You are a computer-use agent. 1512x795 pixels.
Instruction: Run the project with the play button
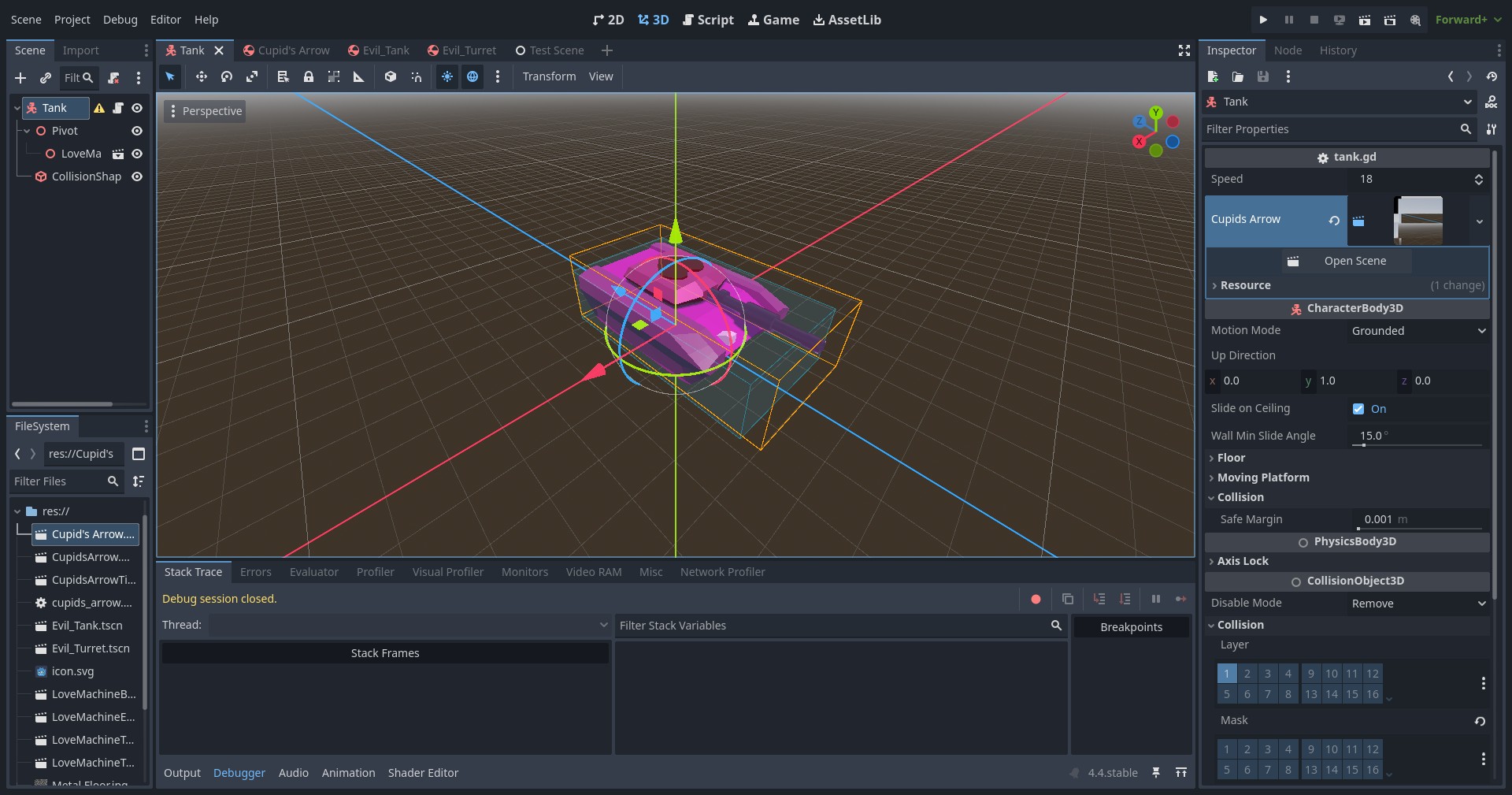tap(1263, 20)
